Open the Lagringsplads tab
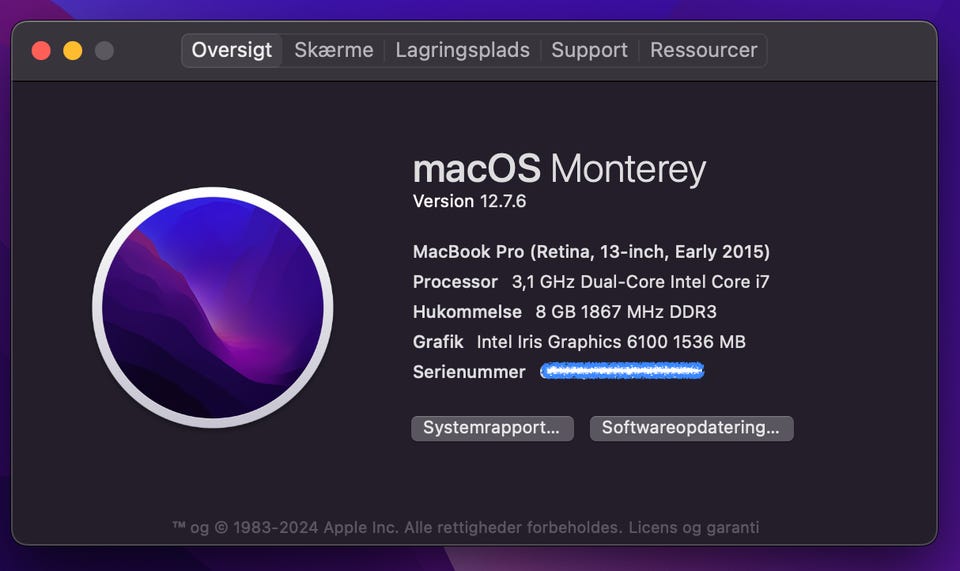The height and width of the screenshot is (571, 960). pyautogui.click(x=462, y=50)
